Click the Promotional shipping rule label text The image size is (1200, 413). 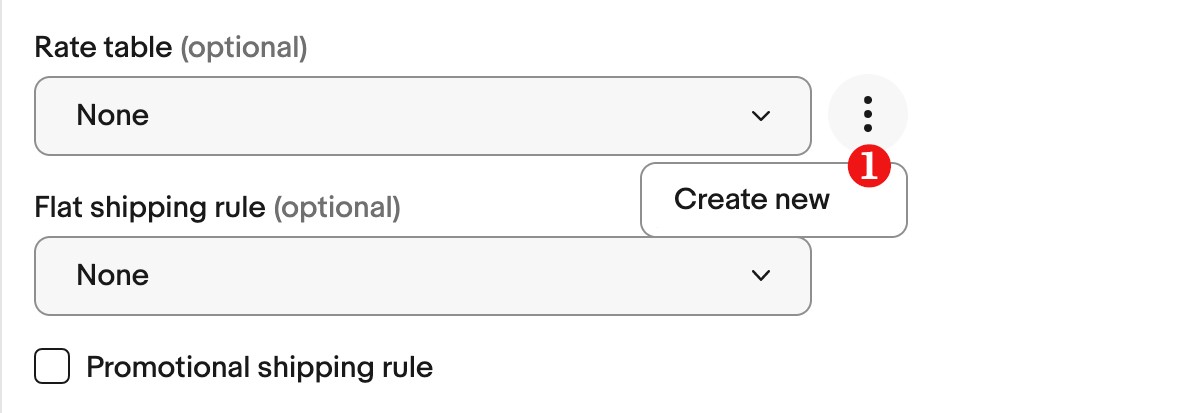[260, 367]
